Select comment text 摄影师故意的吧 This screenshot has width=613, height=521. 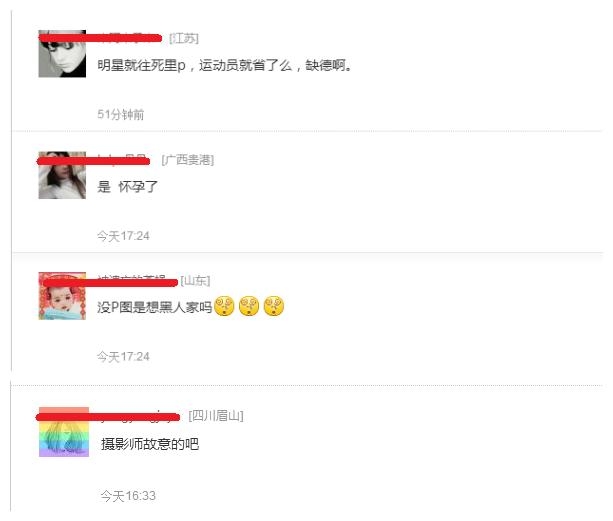point(150,444)
